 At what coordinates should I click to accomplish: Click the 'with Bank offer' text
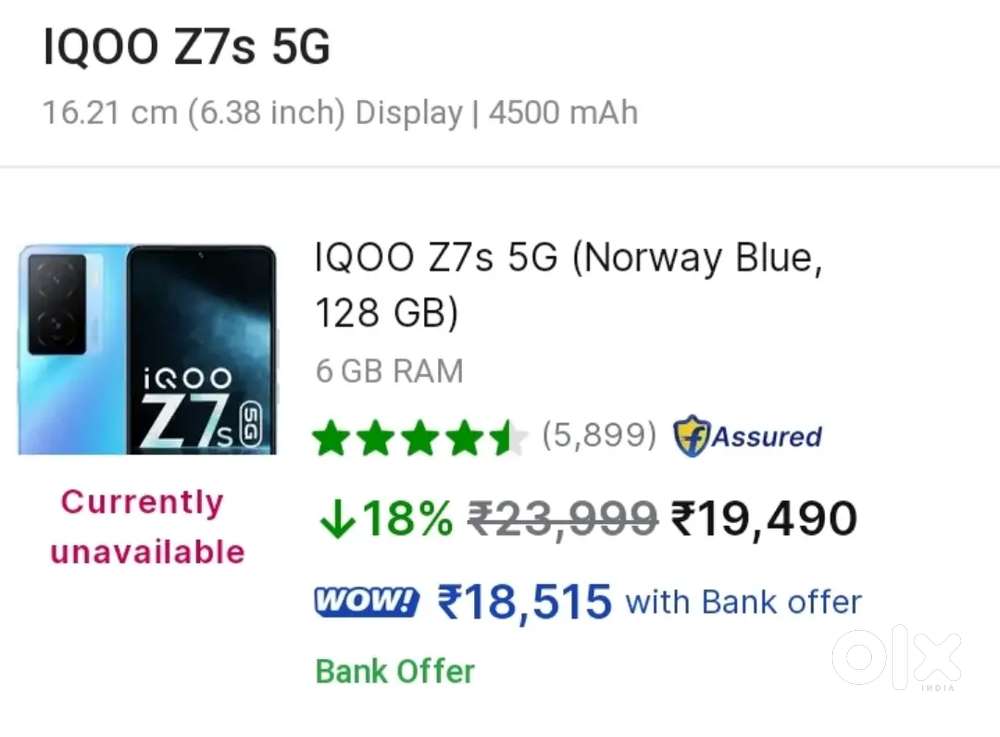tap(743, 602)
